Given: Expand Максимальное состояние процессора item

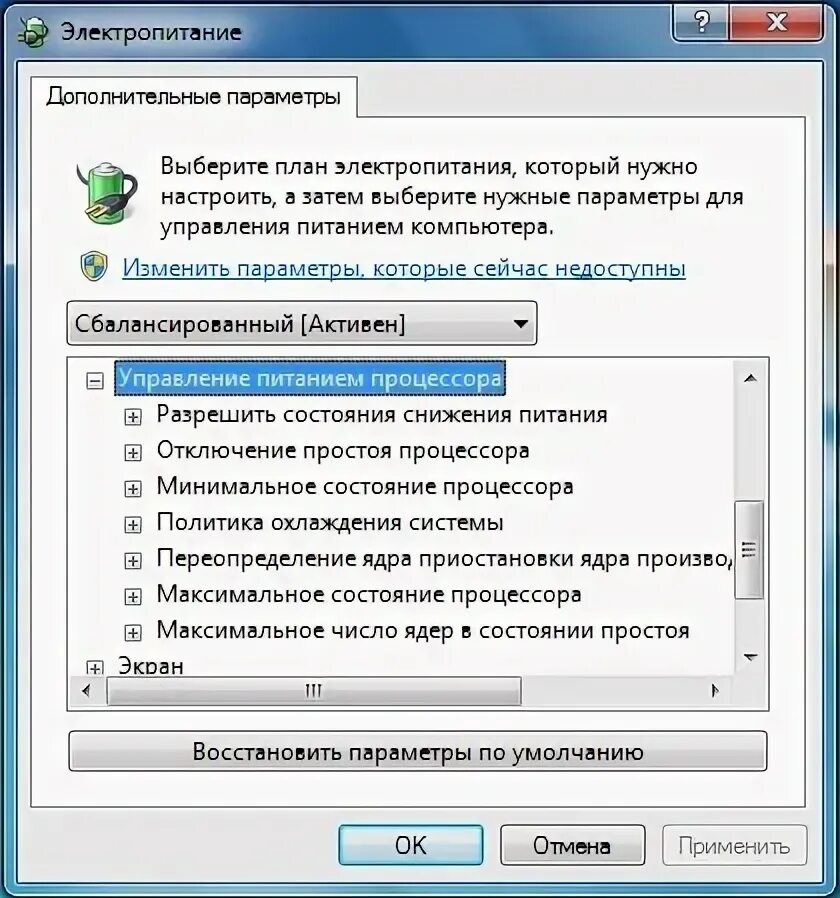Looking at the screenshot, I should (133, 596).
